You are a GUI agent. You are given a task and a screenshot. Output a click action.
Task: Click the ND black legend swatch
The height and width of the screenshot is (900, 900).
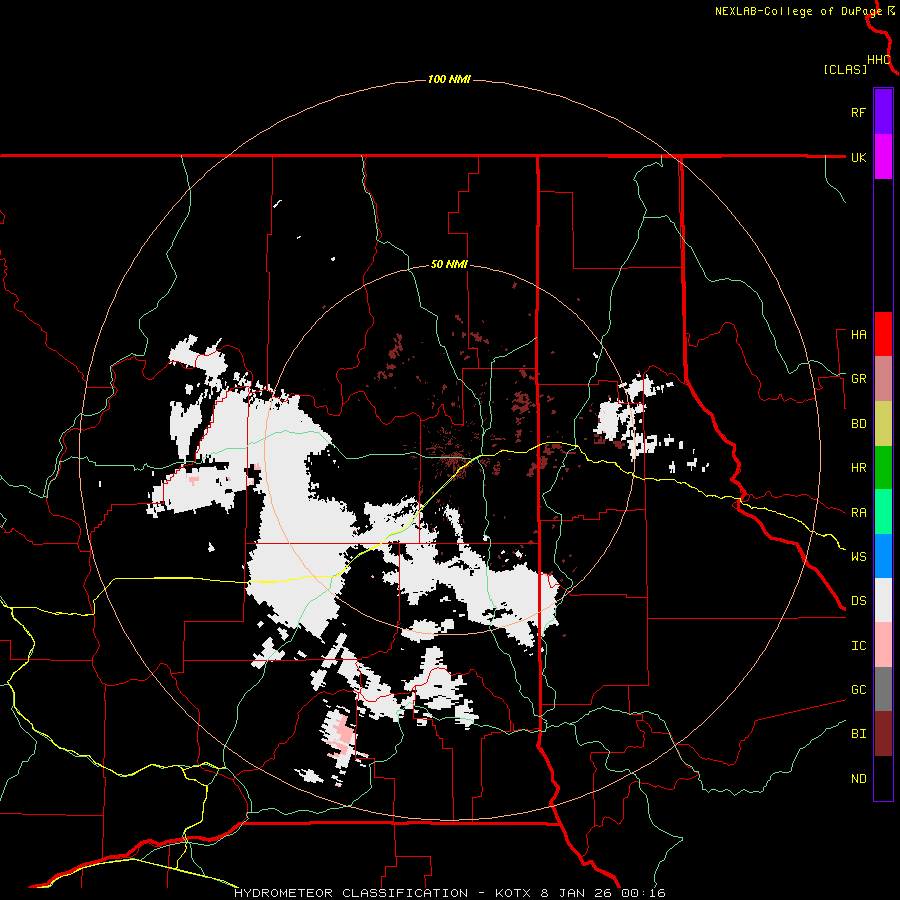pyautogui.click(x=883, y=778)
